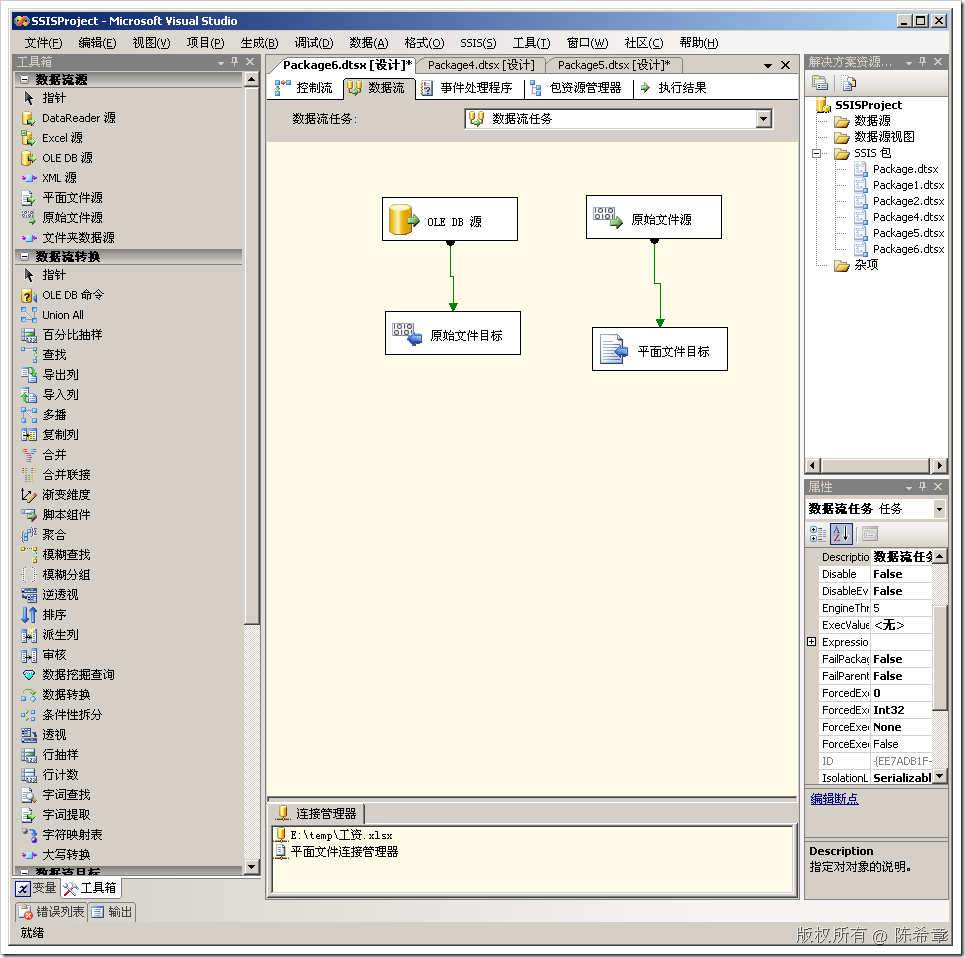Open the 文件 menu
965x958 pixels.
click(43, 43)
